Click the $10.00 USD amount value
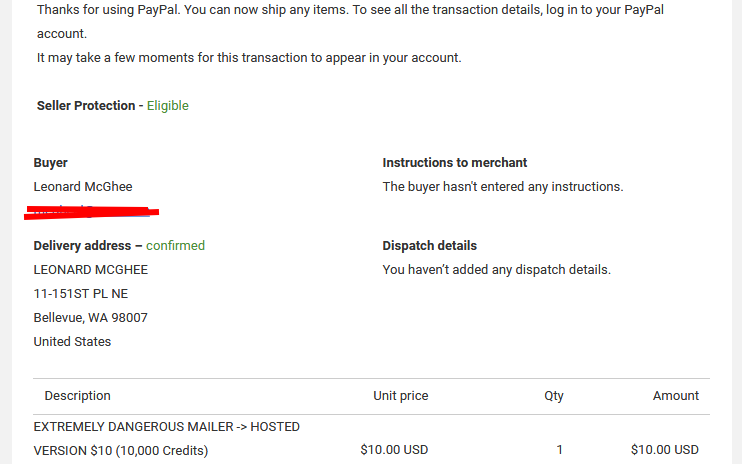 (x=664, y=449)
